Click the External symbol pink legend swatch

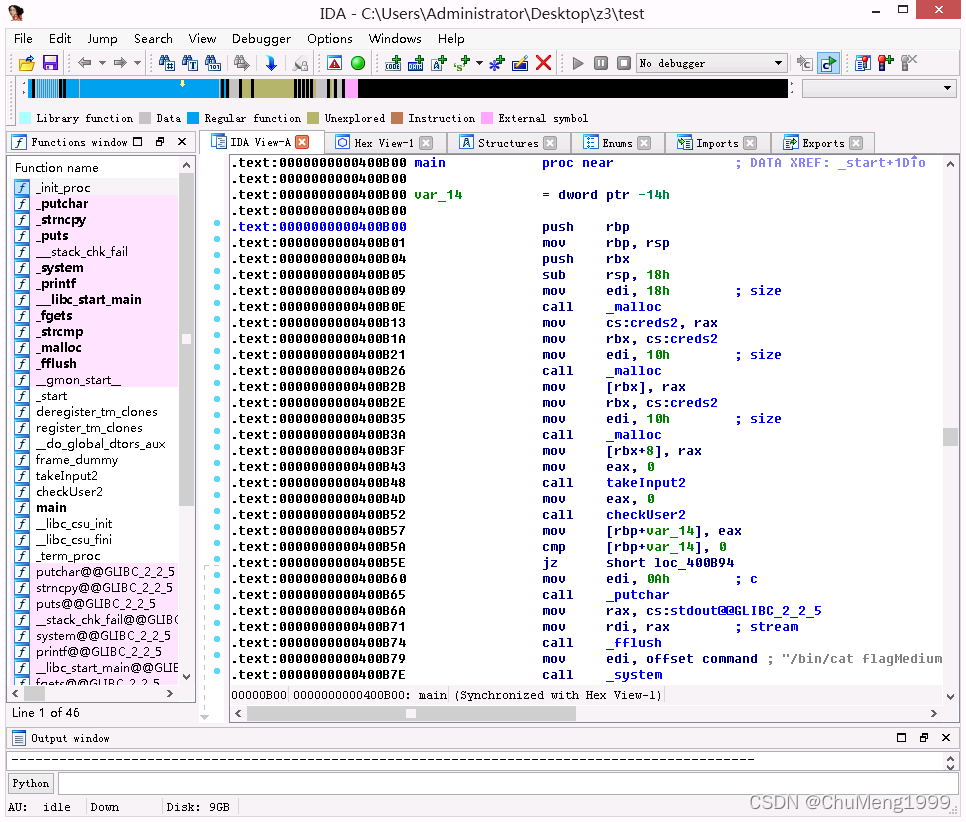(487, 118)
